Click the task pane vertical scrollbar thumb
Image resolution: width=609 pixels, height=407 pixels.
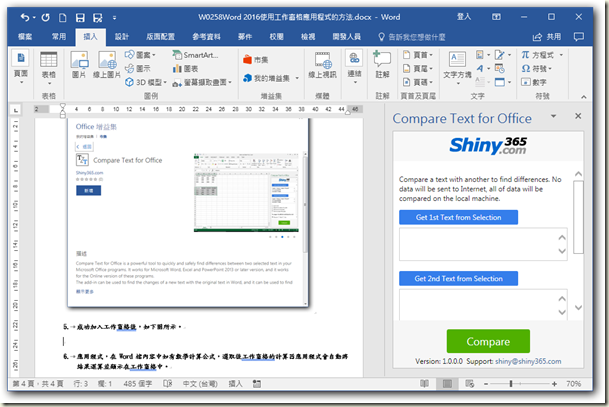tap(578, 217)
